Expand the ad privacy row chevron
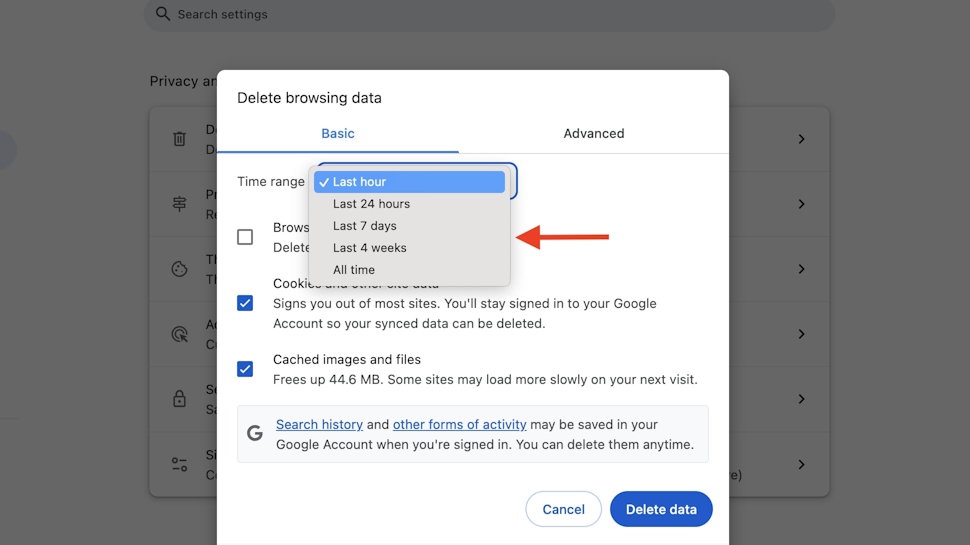The width and height of the screenshot is (970, 545). tap(801, 334)
